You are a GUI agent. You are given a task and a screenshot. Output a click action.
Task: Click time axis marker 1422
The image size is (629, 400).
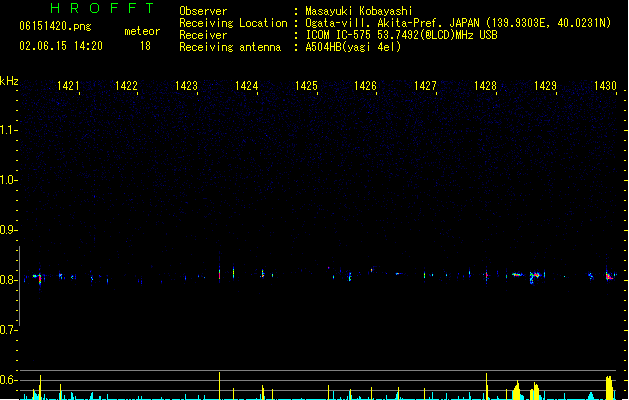pyautogui.click(x=126, y=86)
